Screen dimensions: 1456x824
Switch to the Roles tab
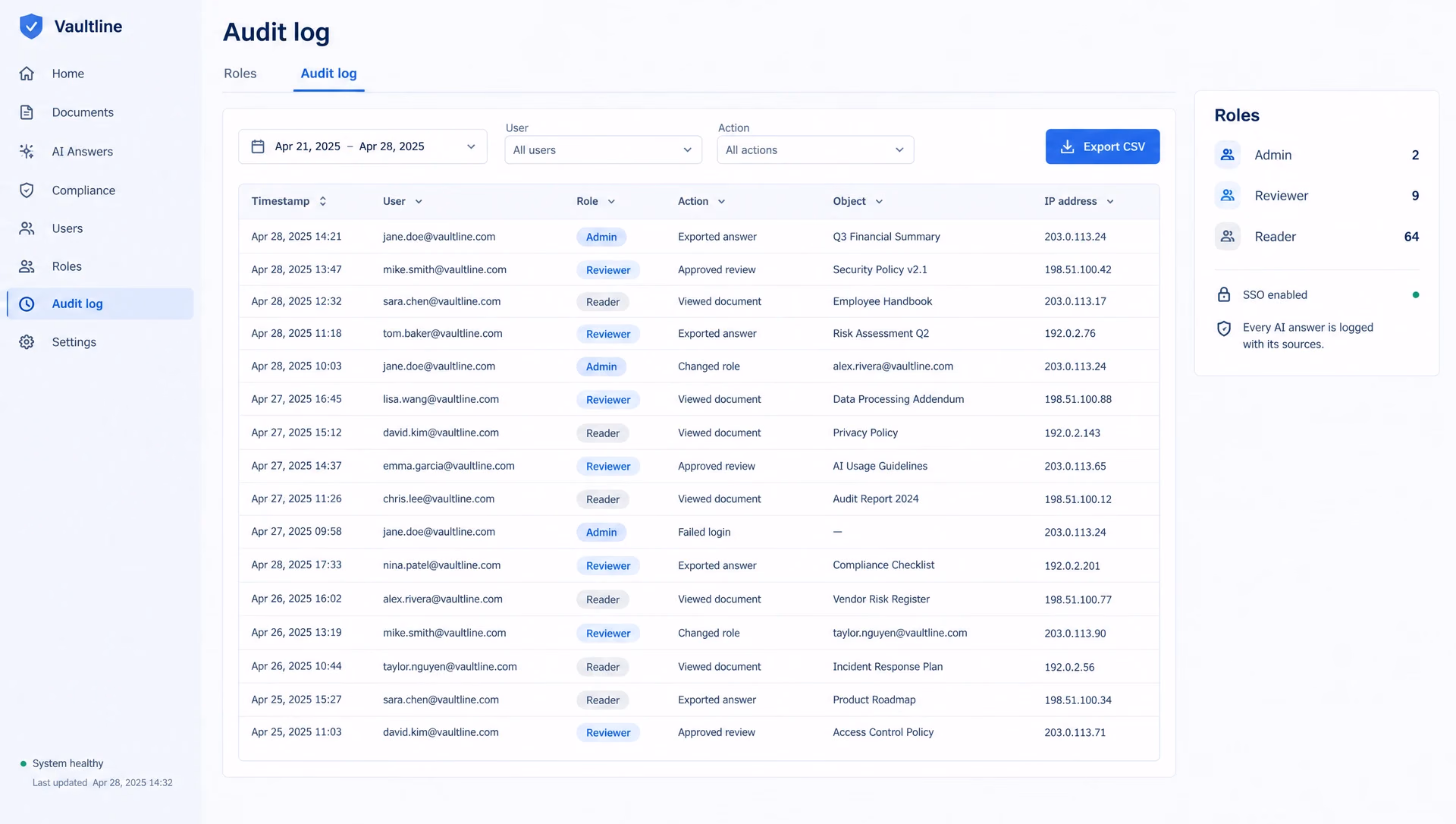click(x=240, y=74)
